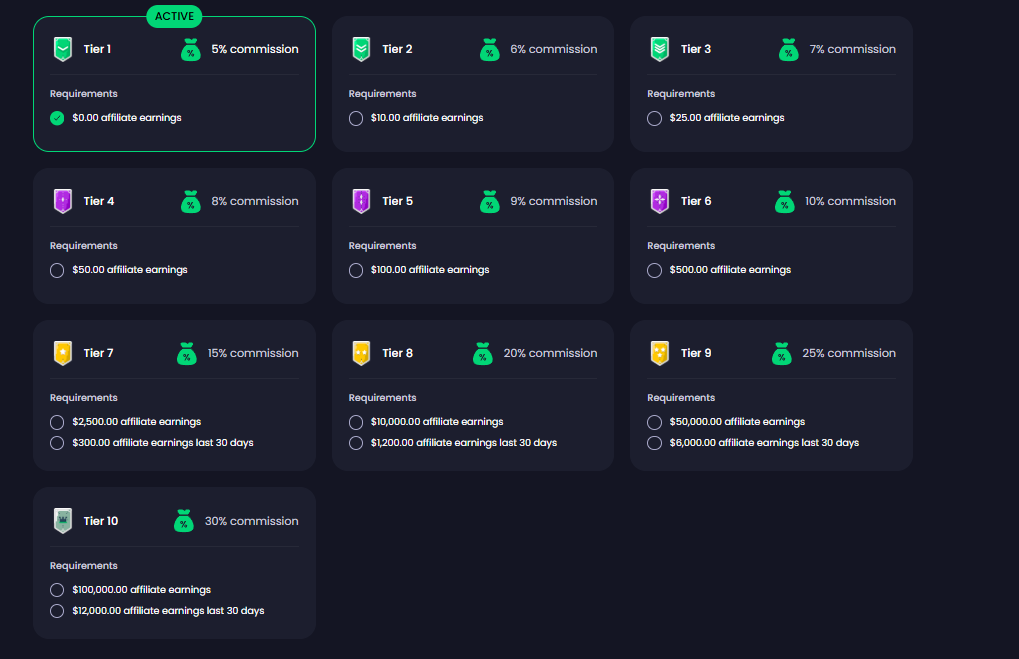
Task: Click the 'Tier 5' title text
Action: [398, 201]
